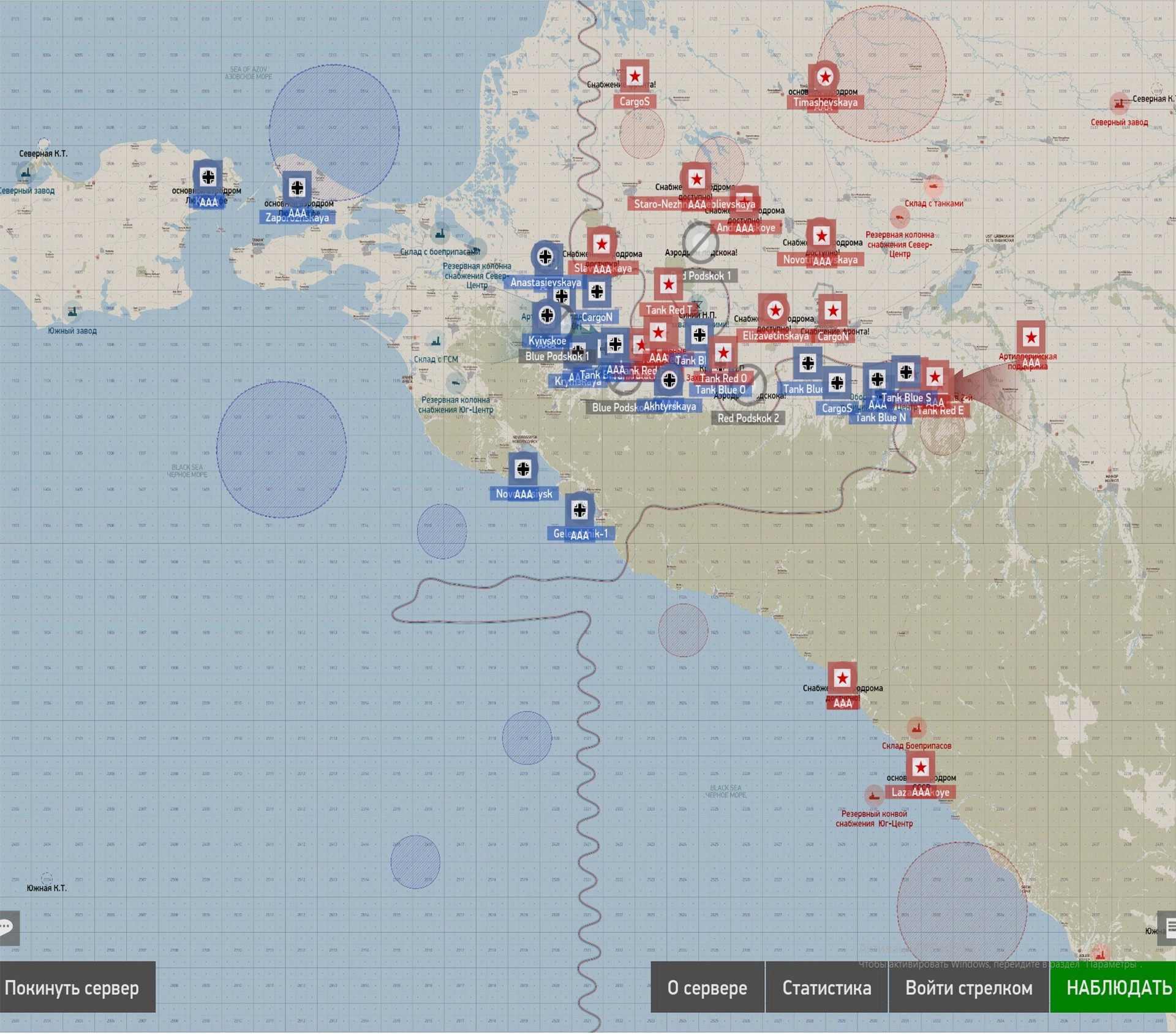Select the CargoS red star spawn icon
Image resolution: width=1176 pixels, height=1034 pixels.
click(635, 77)
